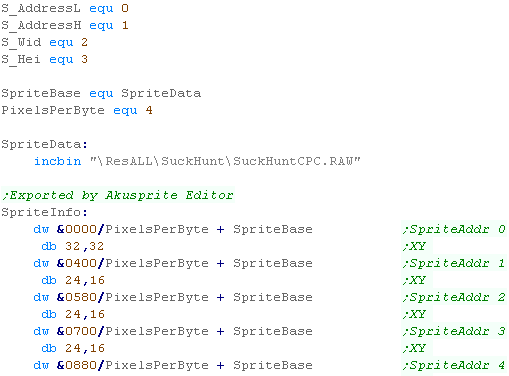Screen dimensions: 509x376
Task: Click PixelsPerByte equ 4 line
Action: (x=77, y=110)
